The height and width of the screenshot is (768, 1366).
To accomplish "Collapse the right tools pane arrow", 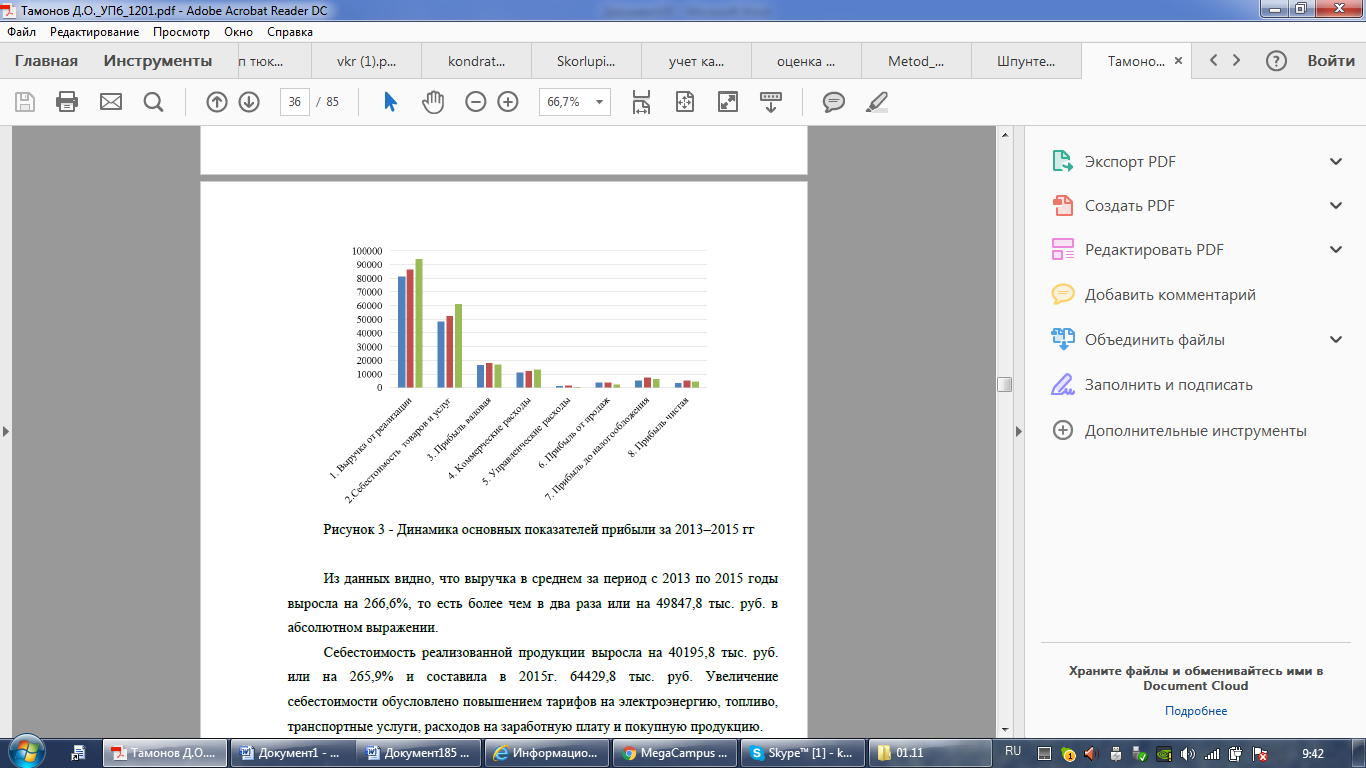I will 1019,431.
